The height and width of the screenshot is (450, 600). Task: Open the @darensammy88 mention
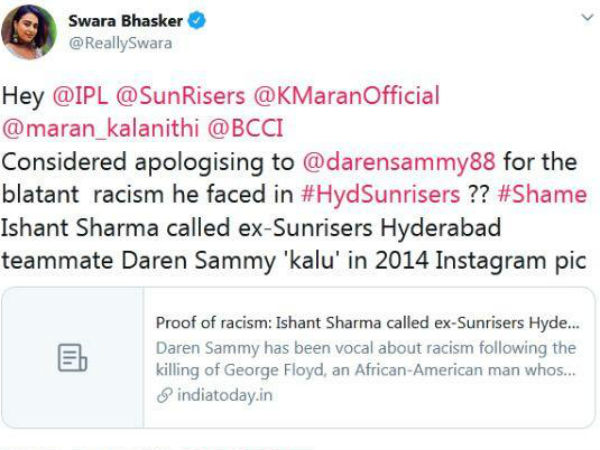click(x=399, y=162)
